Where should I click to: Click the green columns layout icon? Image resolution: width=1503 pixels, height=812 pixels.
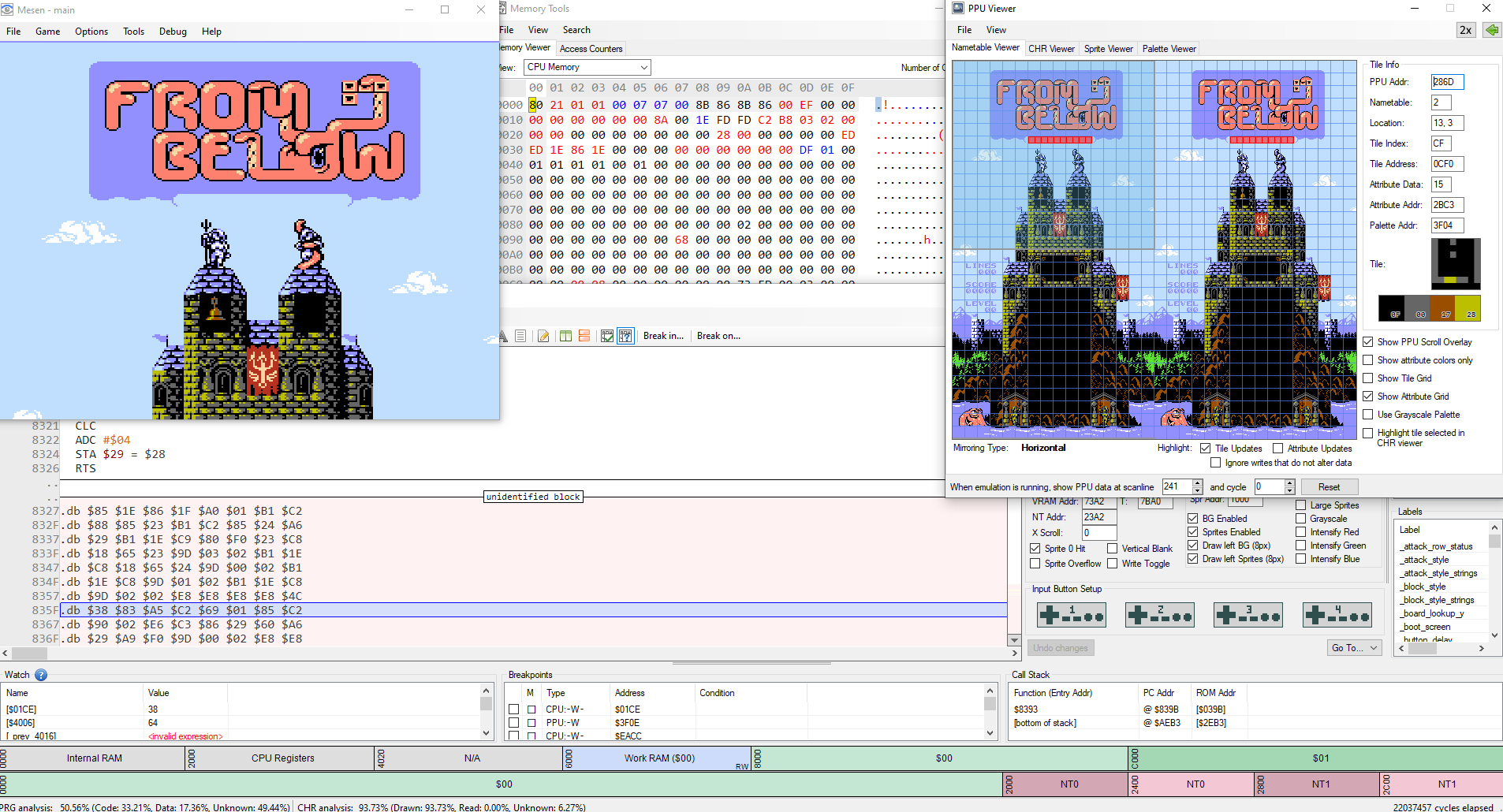tap(565, 336)
